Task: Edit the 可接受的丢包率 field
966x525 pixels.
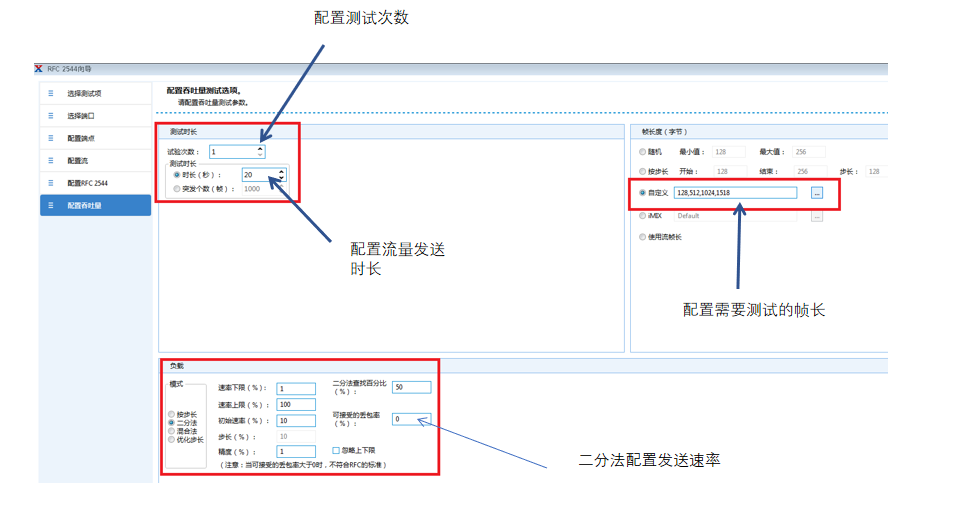Action: pos(412,420)
